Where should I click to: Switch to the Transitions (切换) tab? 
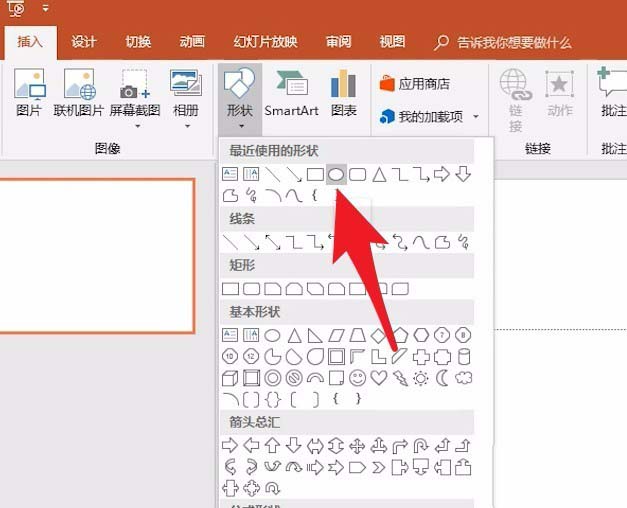point(138,42)
